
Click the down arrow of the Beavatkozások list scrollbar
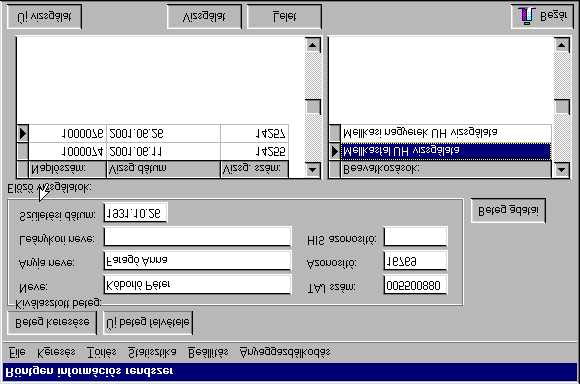(562, 170)
